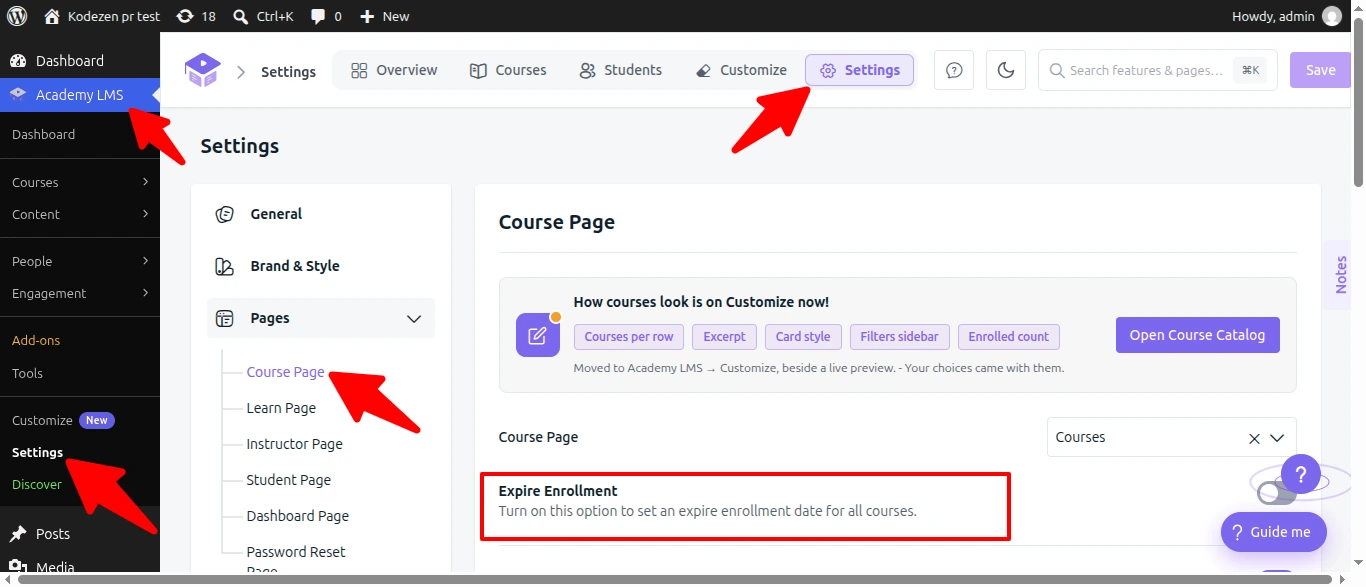The width and height of the screenshot is (1366, 587).
Task: Click the help question mark icon button
Action: tap(954, 70)
